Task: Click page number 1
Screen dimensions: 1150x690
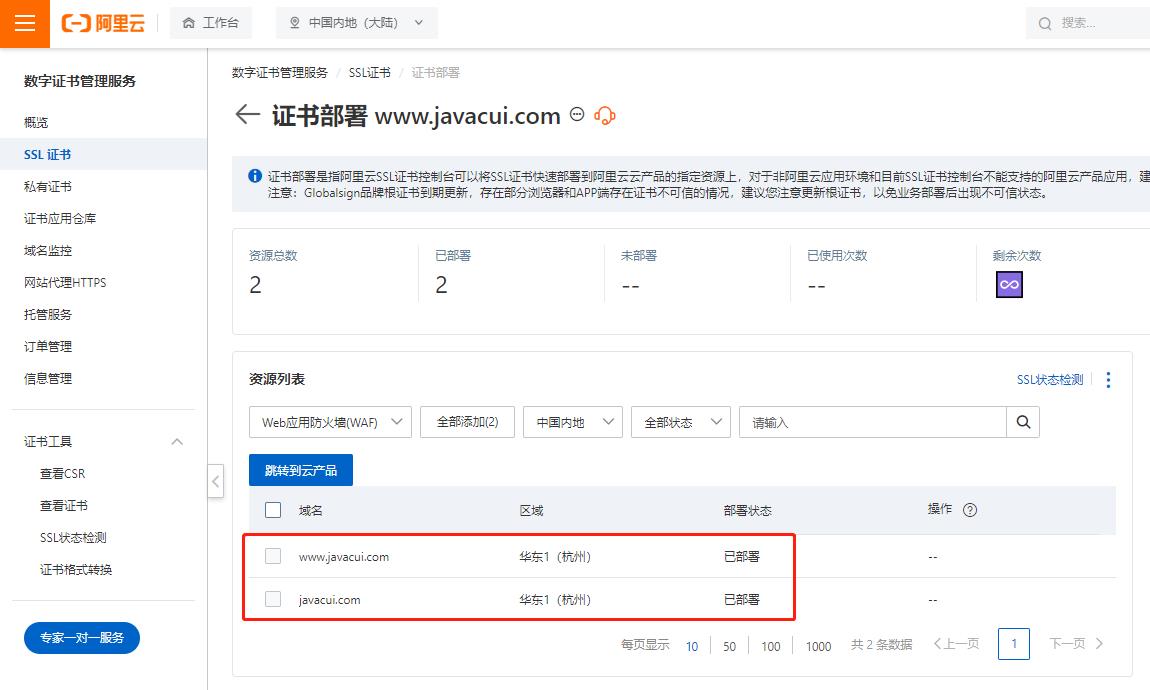Action: pyautogui.click(x=1014, y=644)
